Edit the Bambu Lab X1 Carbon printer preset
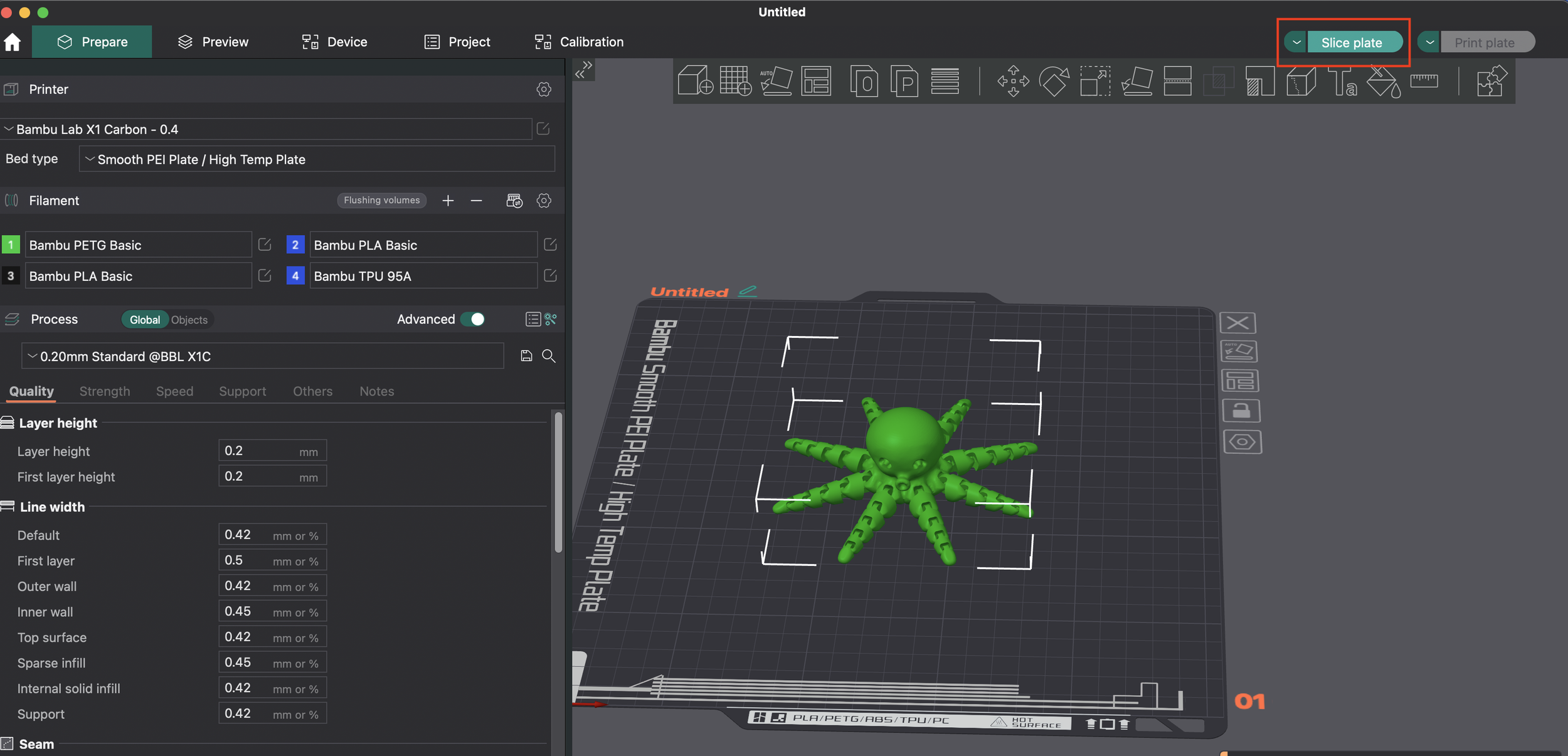Screen dimensions: 1568x756 click(x=543, y=129)
